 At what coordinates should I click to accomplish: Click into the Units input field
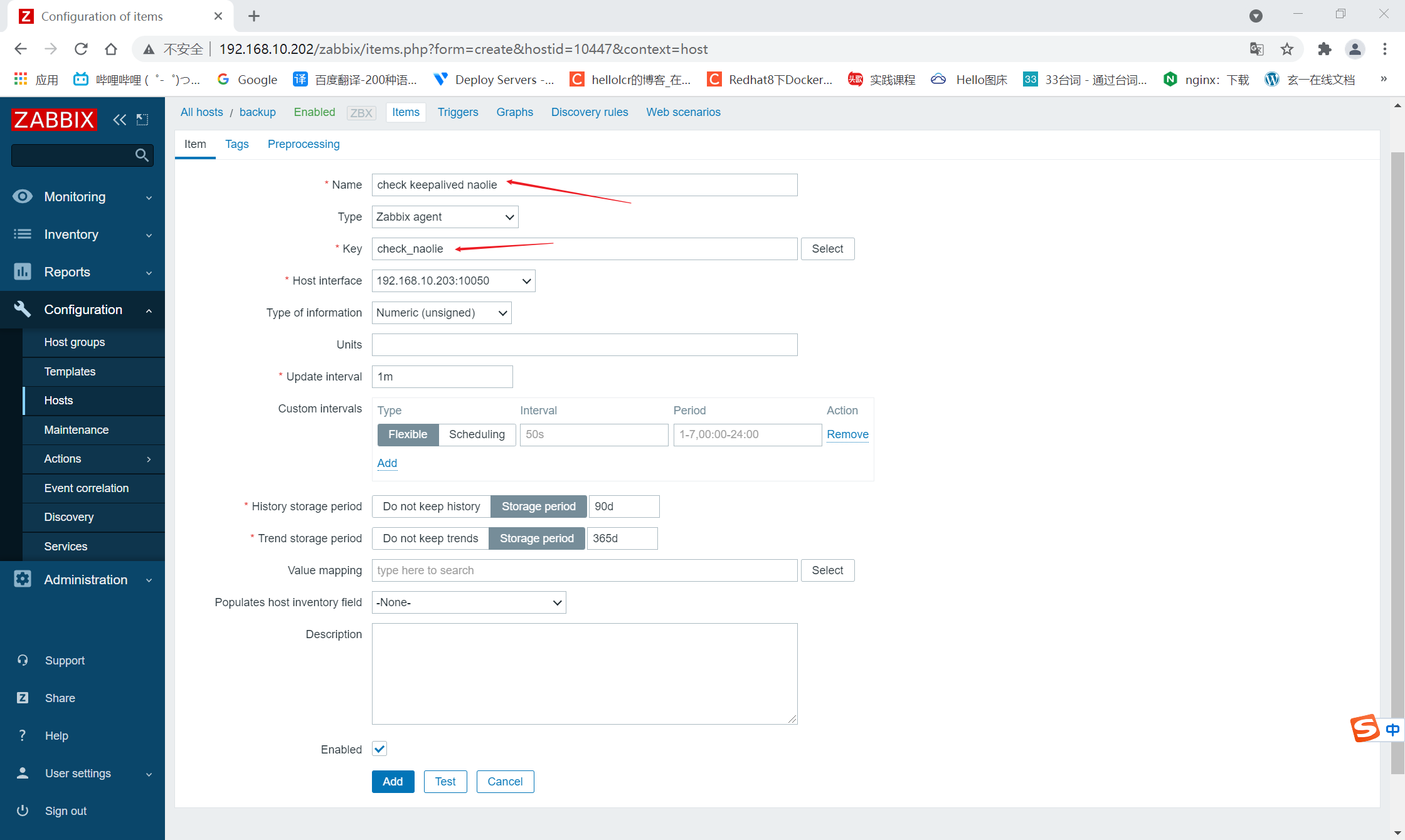click(x=584, y=345)
